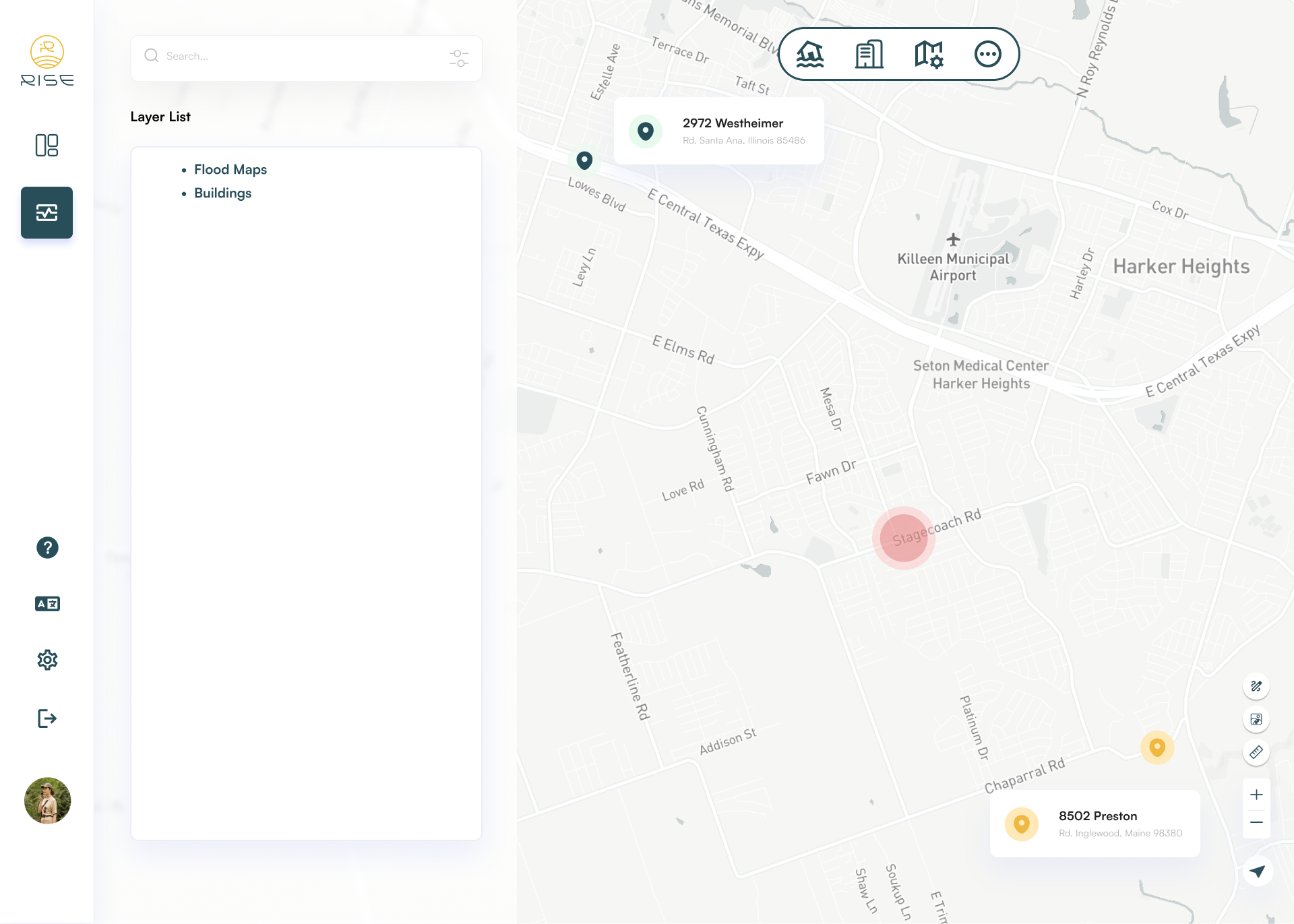
Task: Activate the freehand draw tool
Action: point(1256,687)
